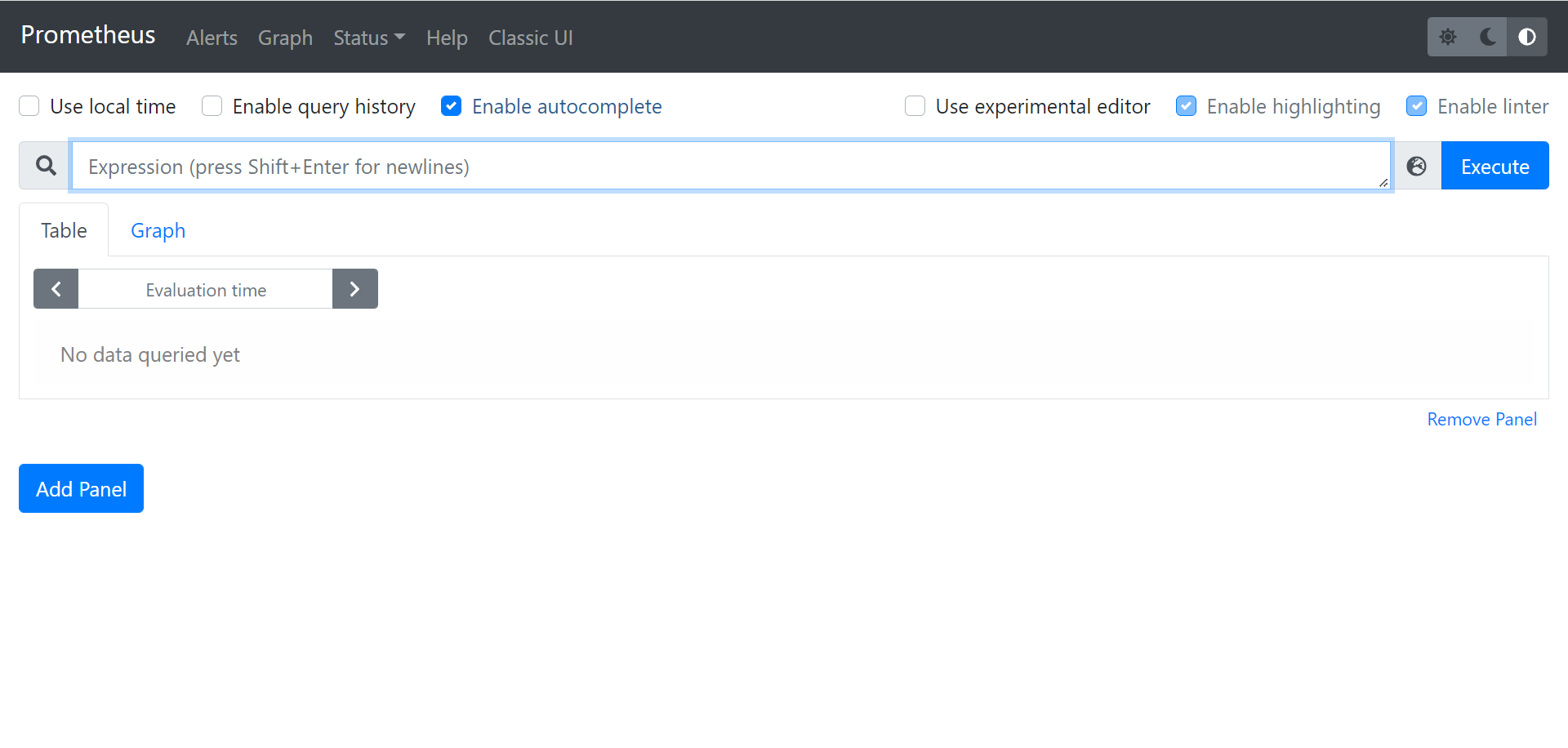Screen dimensions: 1568x748
Task: Switch to dark theme moon icon
Action: 1488,37
